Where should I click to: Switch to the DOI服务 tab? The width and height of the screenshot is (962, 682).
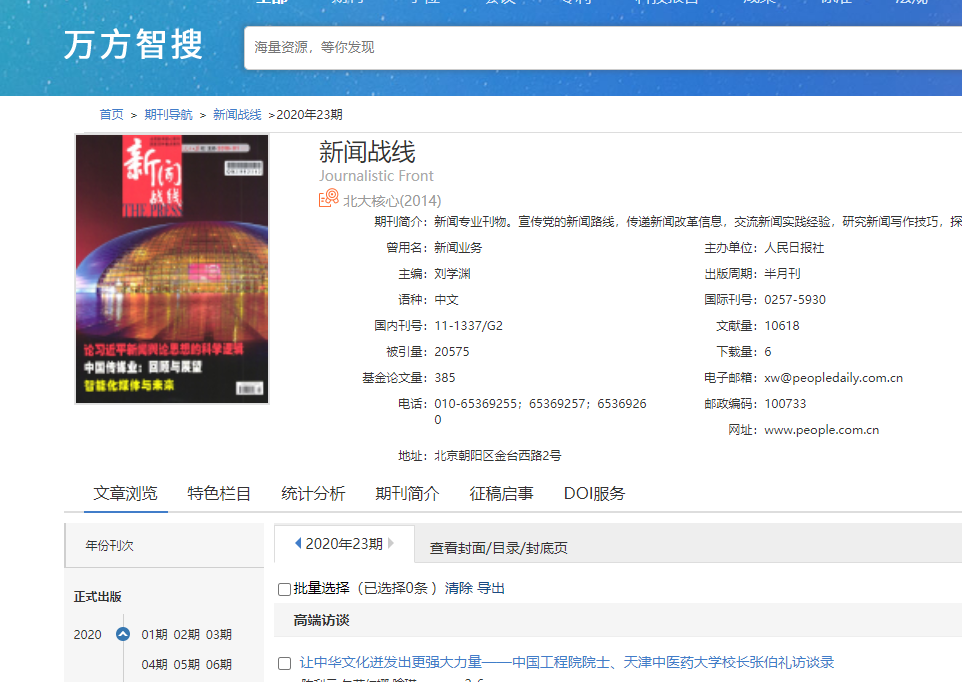594,493
